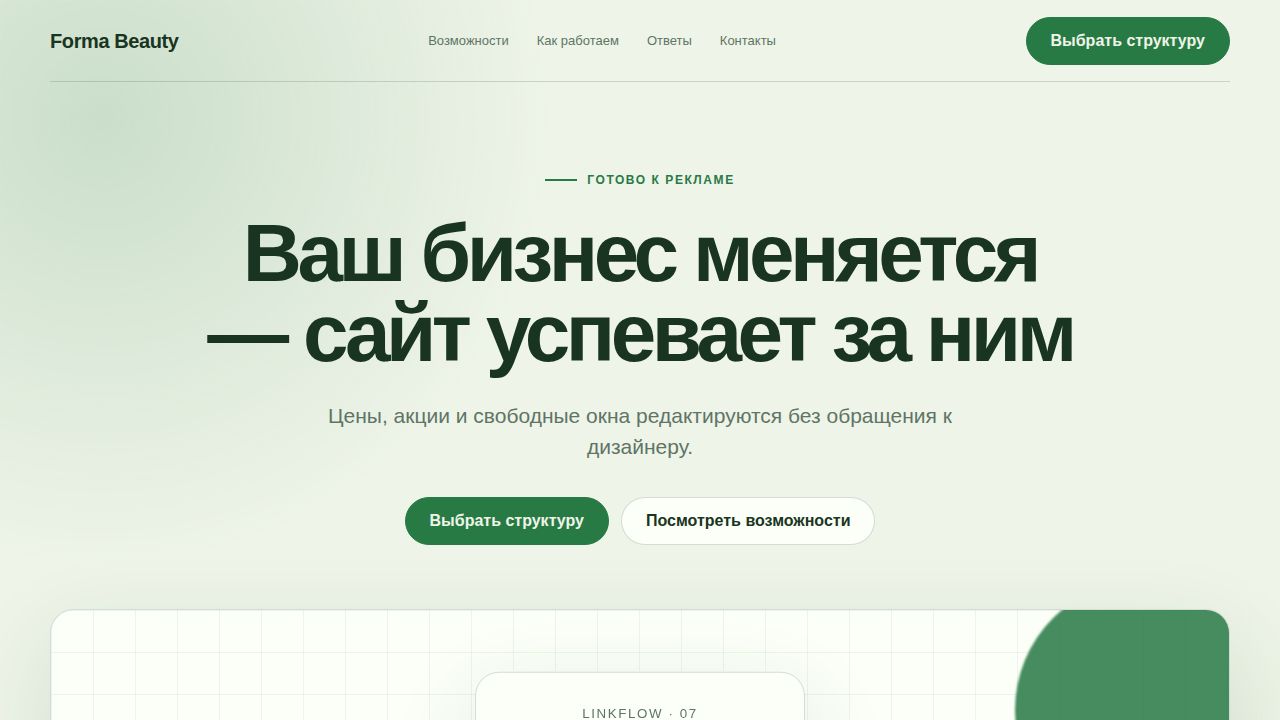Open the Forma Beauty logo link

tap(114, 41)
